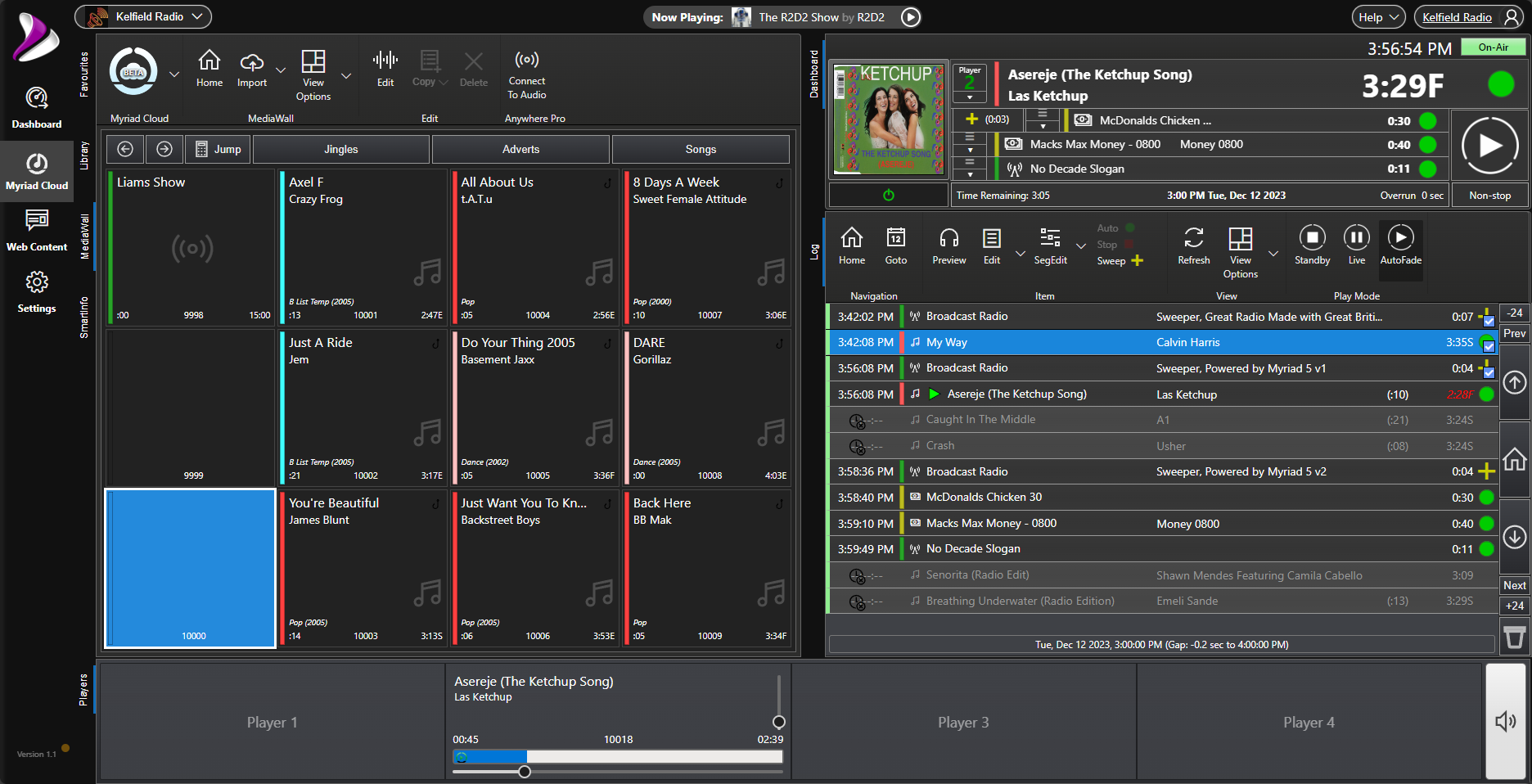Expand the Import dropdown arrow
The width and height of the screenshot is (1532, 784).
tap(281, 70)
